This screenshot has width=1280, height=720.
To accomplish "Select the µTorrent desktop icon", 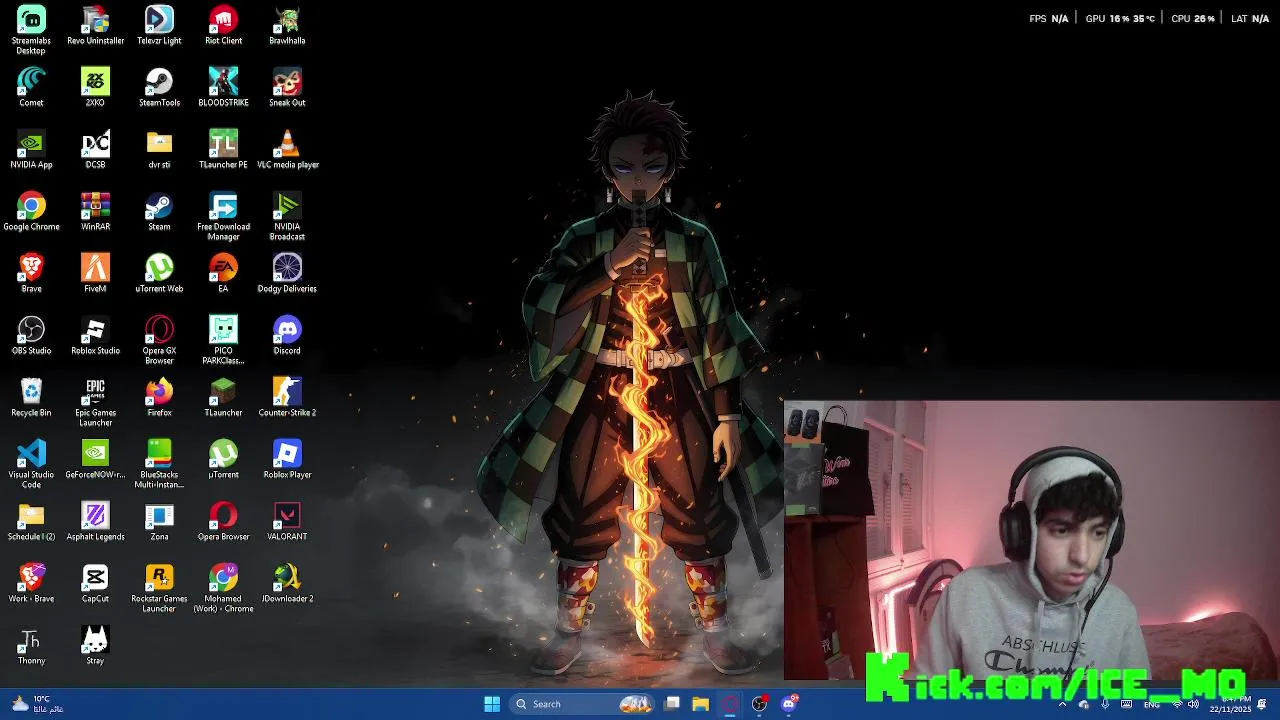I will coord(223,460).
